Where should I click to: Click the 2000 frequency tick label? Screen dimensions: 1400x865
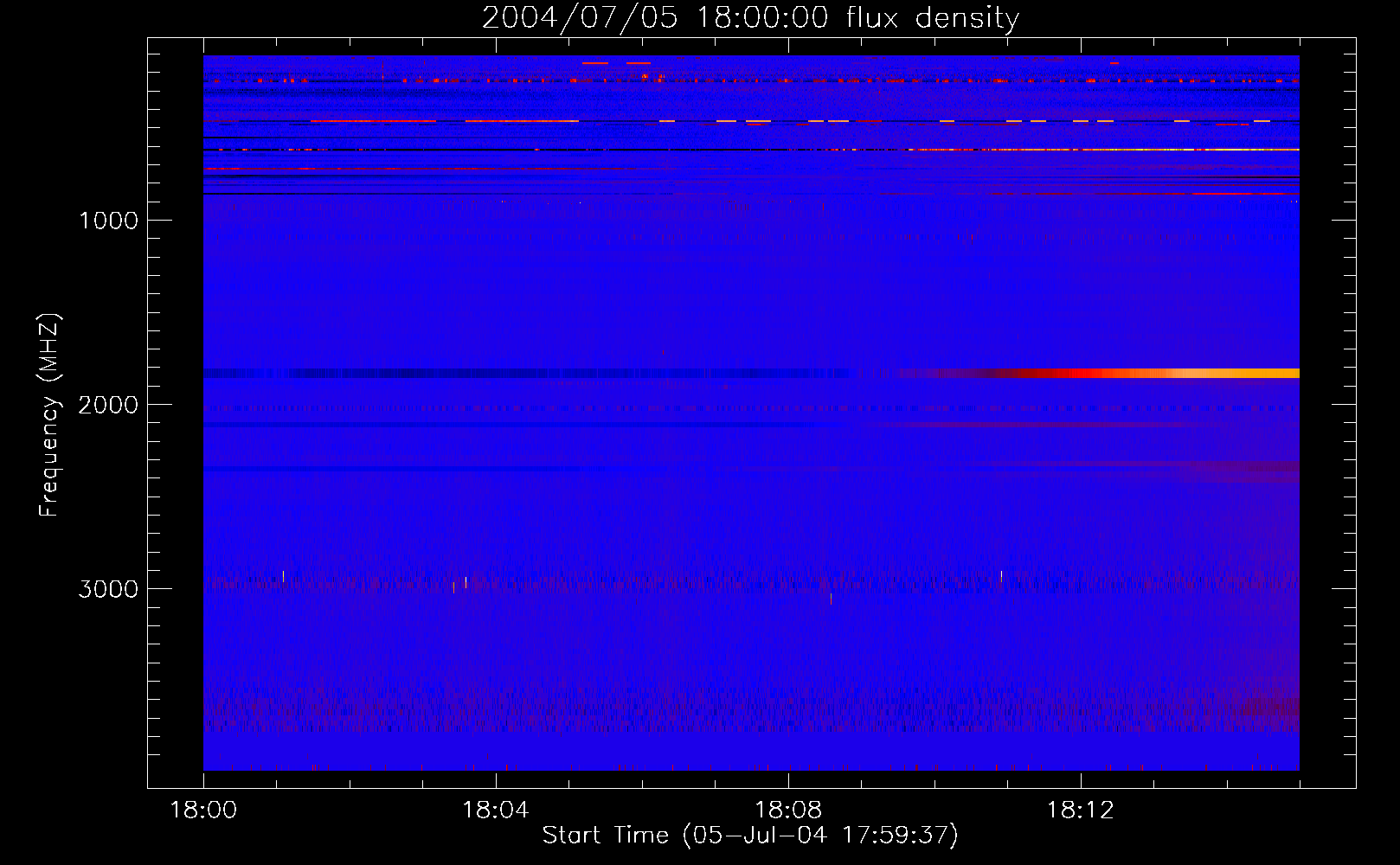(108, 405)
